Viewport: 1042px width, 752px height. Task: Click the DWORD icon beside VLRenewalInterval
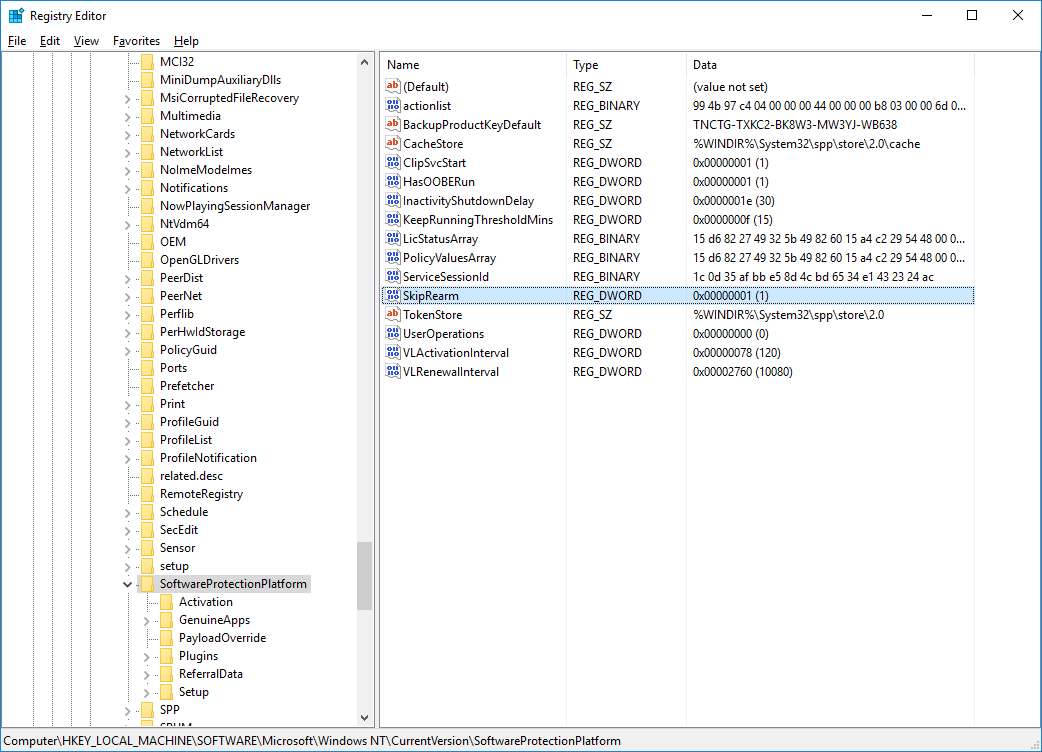coord(393,372)
